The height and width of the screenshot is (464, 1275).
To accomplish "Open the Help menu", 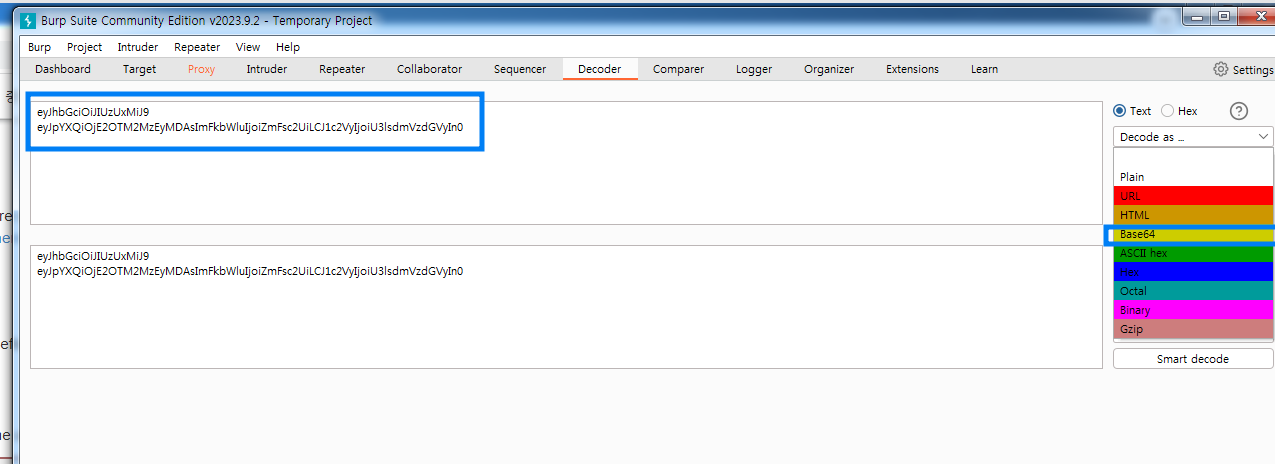I will click(x=288, y=47).
